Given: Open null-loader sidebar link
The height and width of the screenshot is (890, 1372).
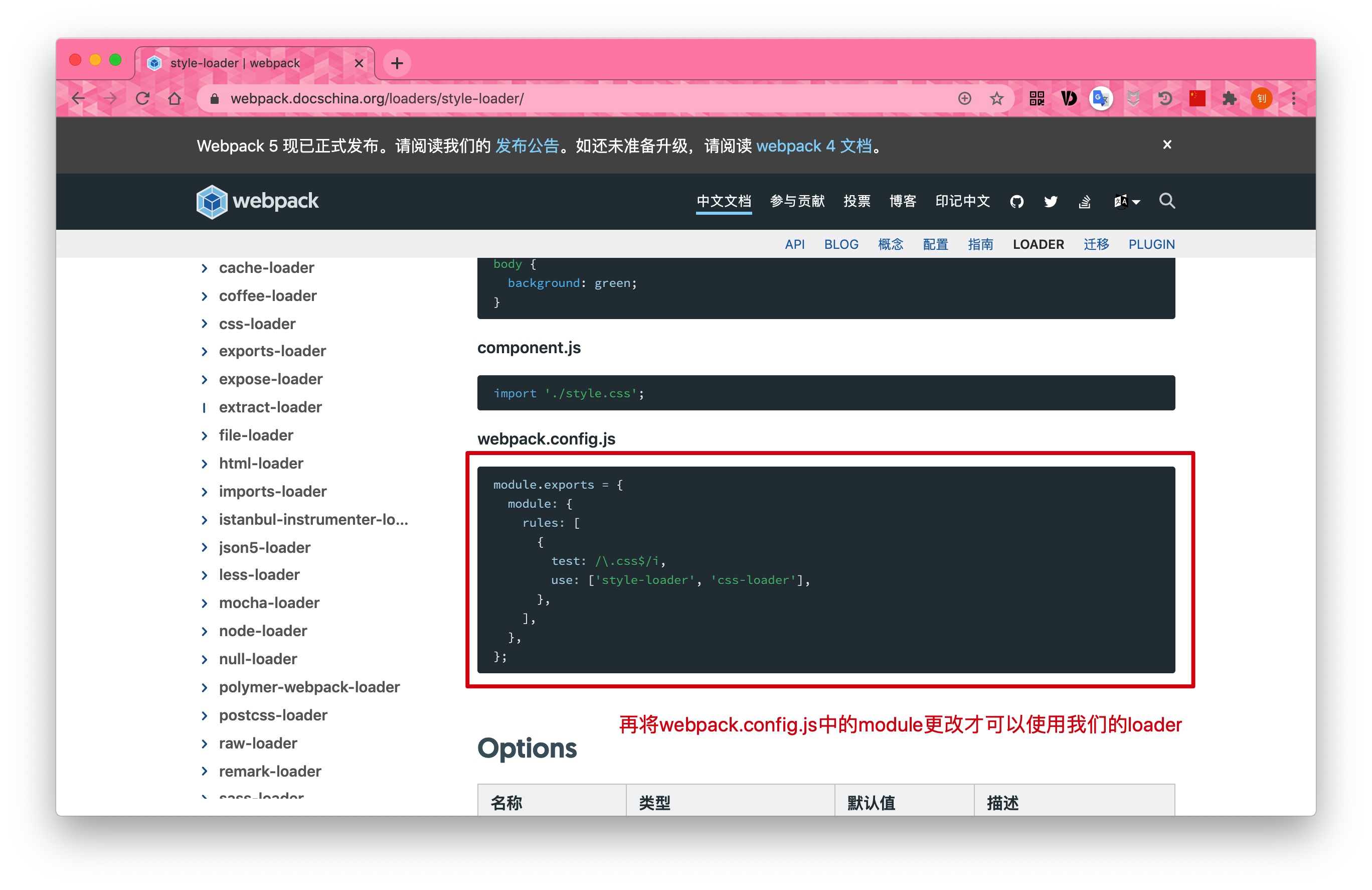Looking at the screenshot, I should point(258,659).
